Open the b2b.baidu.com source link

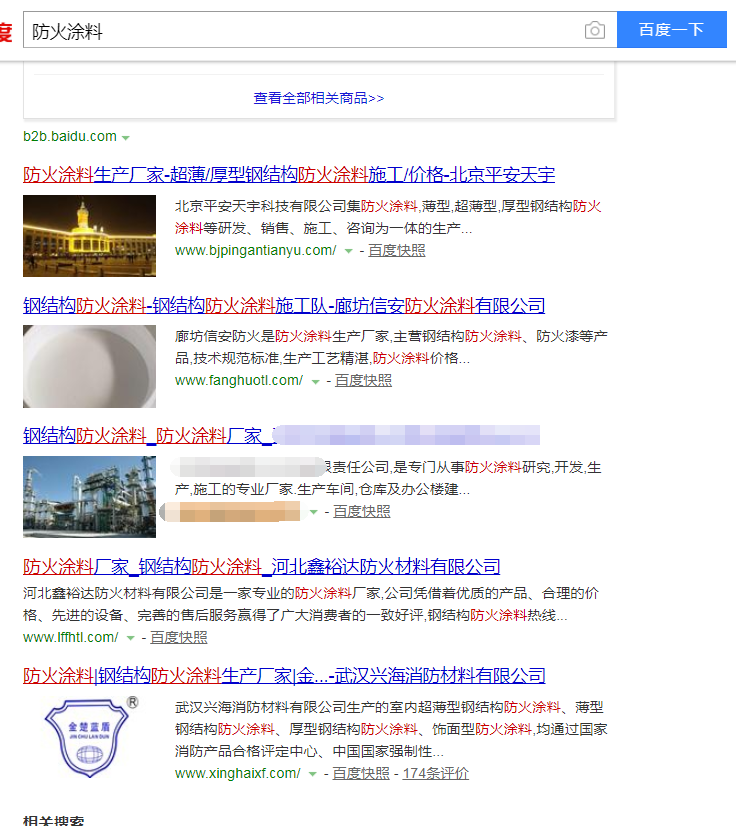70,136
